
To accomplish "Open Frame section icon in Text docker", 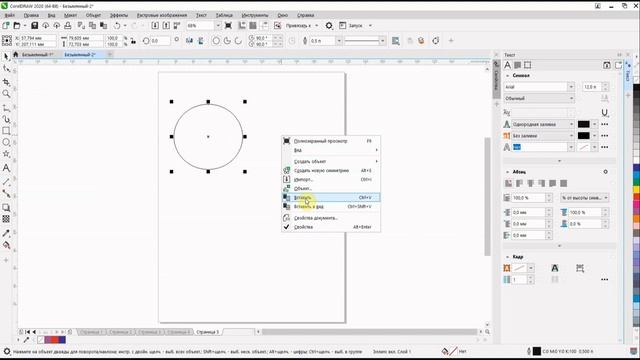I will coord(528,65).
